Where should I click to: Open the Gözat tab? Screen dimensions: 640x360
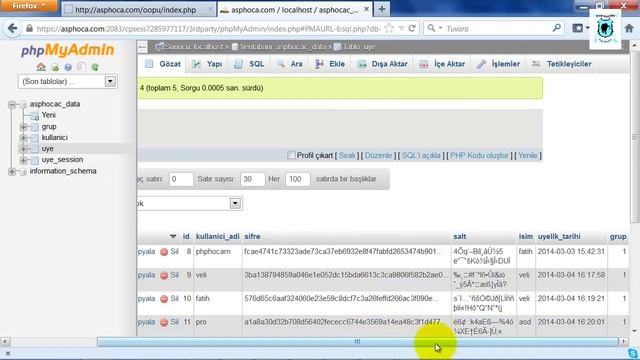(x=163, y=64)
